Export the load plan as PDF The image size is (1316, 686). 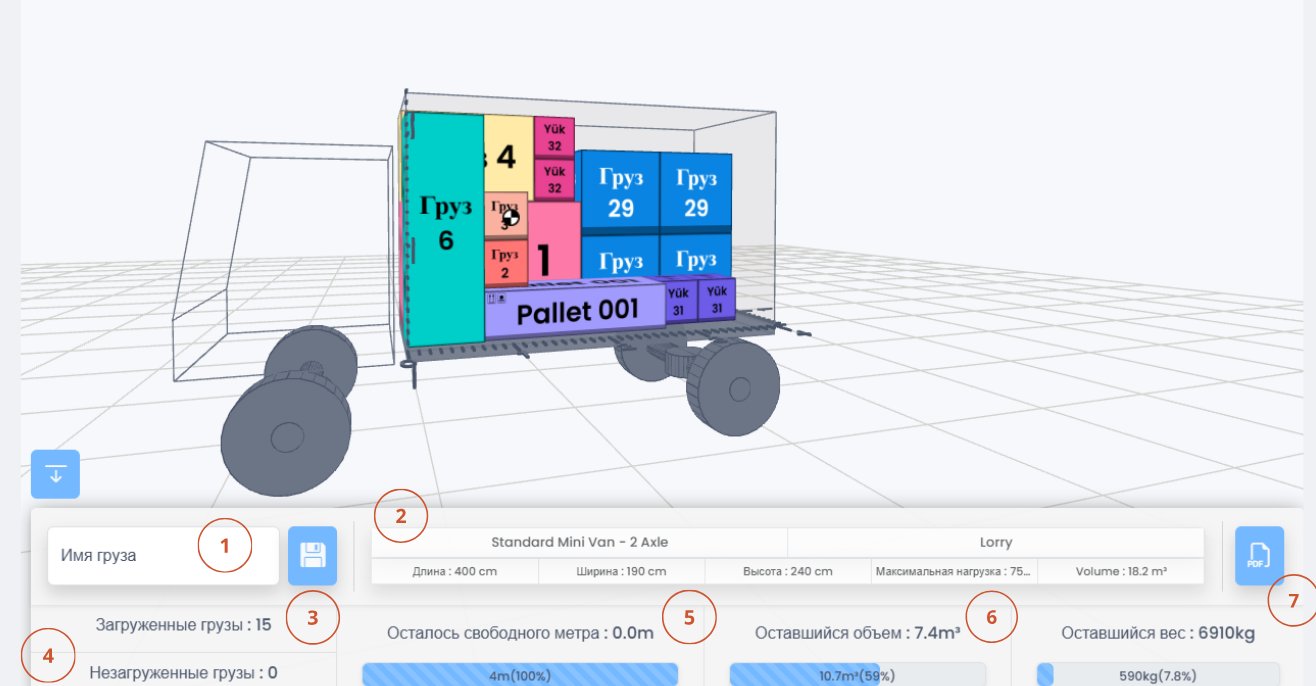(x=1259, y=556)
